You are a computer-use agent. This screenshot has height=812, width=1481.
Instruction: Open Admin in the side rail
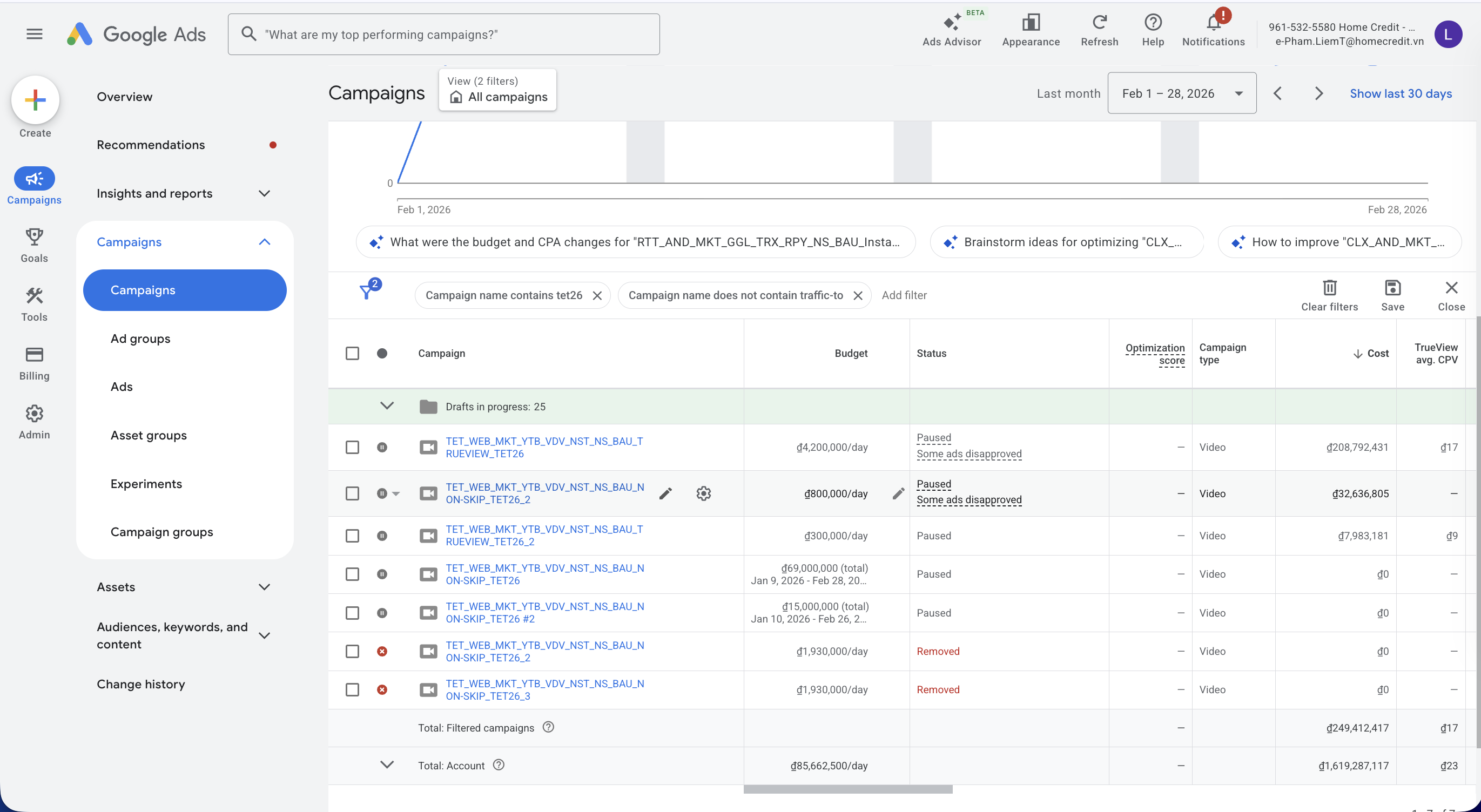(35, 422)
